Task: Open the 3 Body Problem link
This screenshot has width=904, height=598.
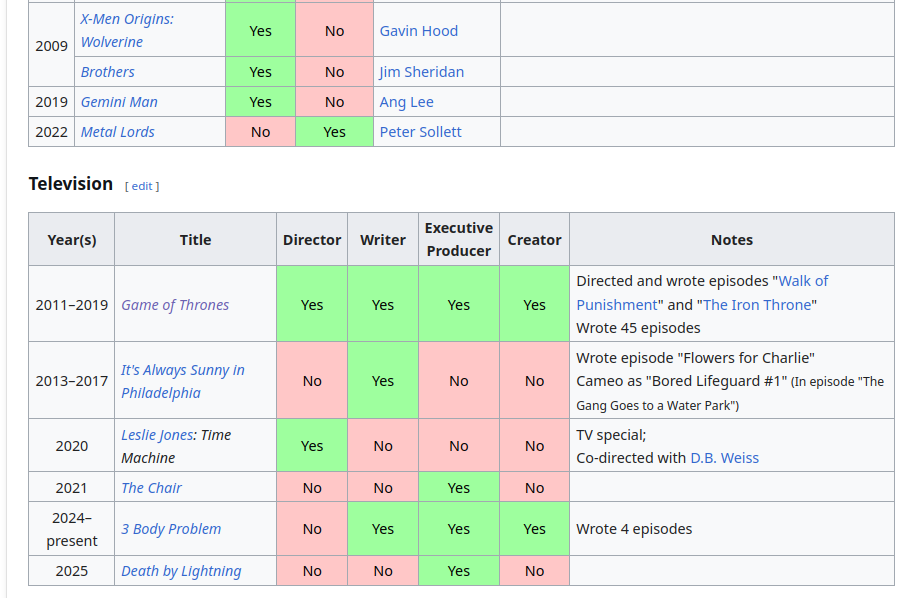Action: (171, 529)
